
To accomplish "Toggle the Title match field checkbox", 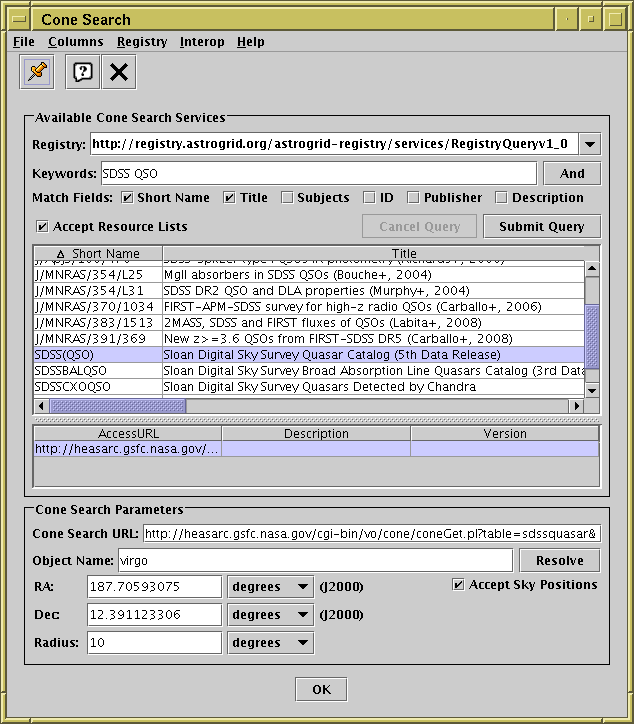I will tap(229, 198).
